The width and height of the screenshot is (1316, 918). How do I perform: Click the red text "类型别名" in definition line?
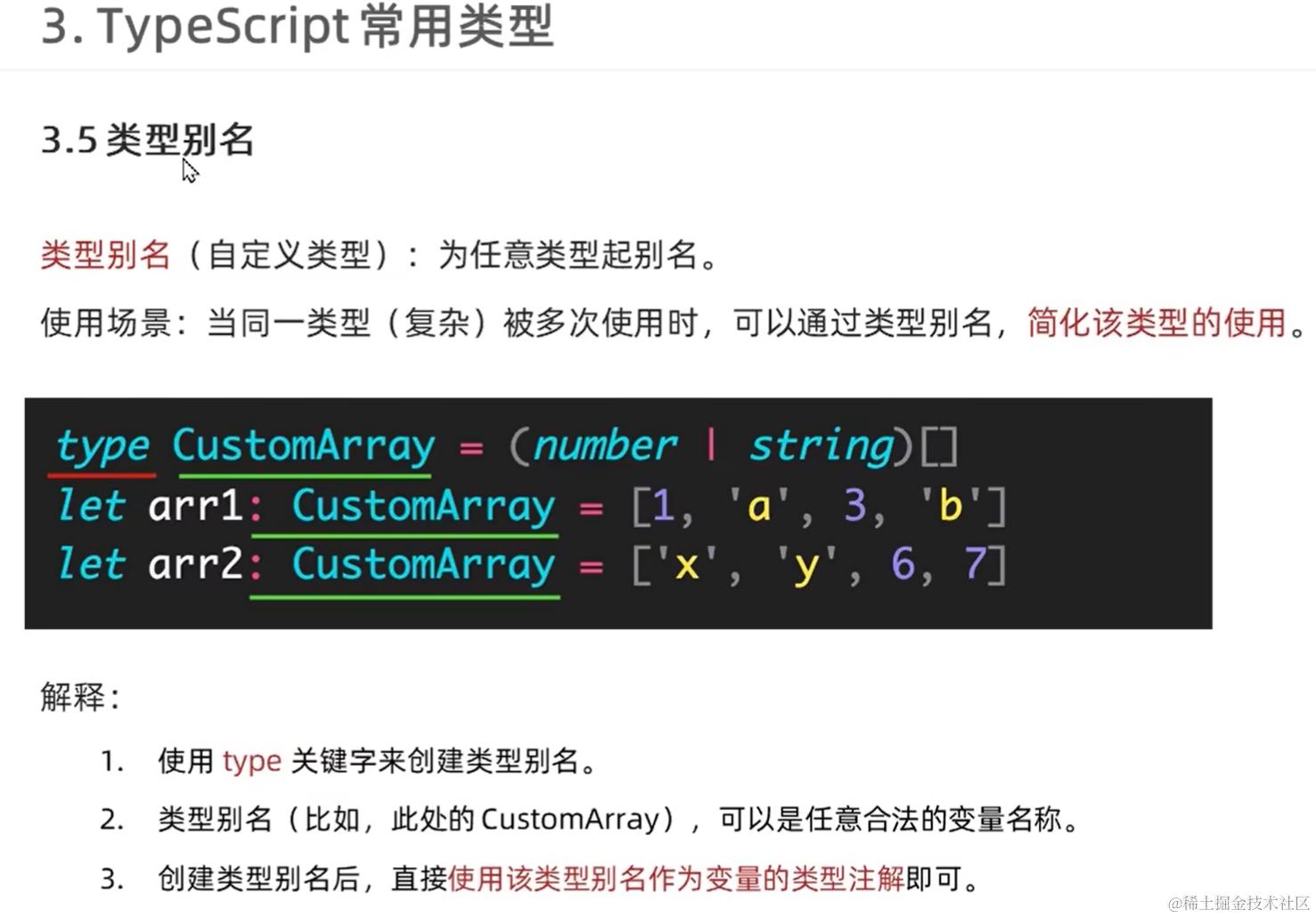(x=105, y=255)
